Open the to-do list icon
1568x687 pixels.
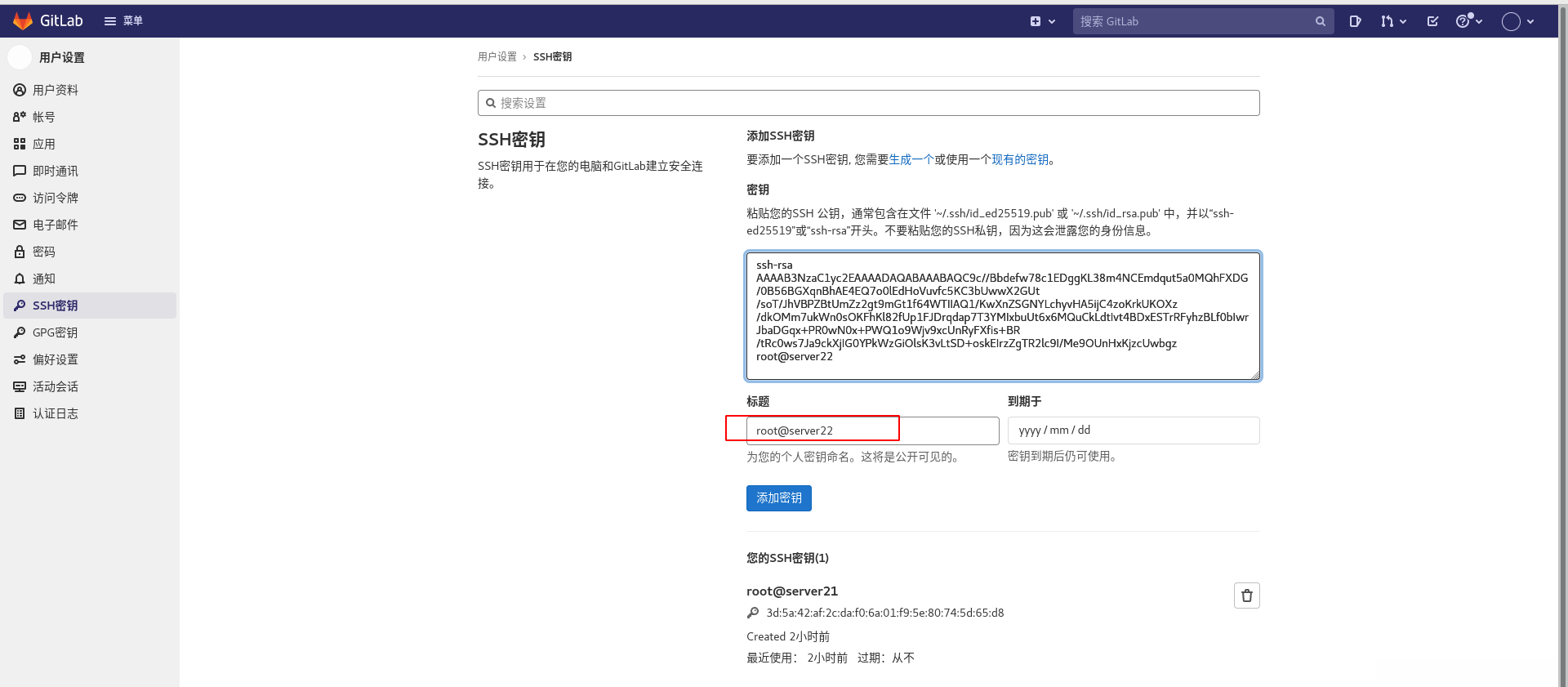pos(1432,21)
